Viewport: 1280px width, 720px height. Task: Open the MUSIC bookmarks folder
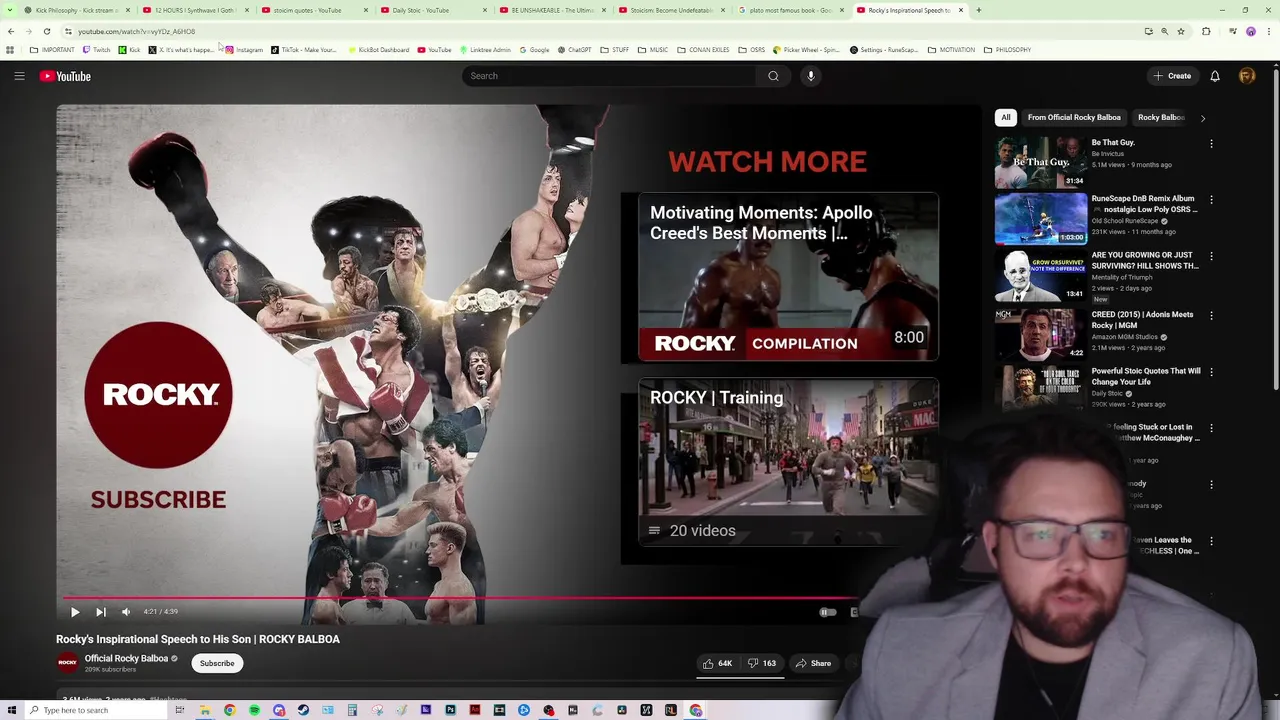tap(652, 50)
